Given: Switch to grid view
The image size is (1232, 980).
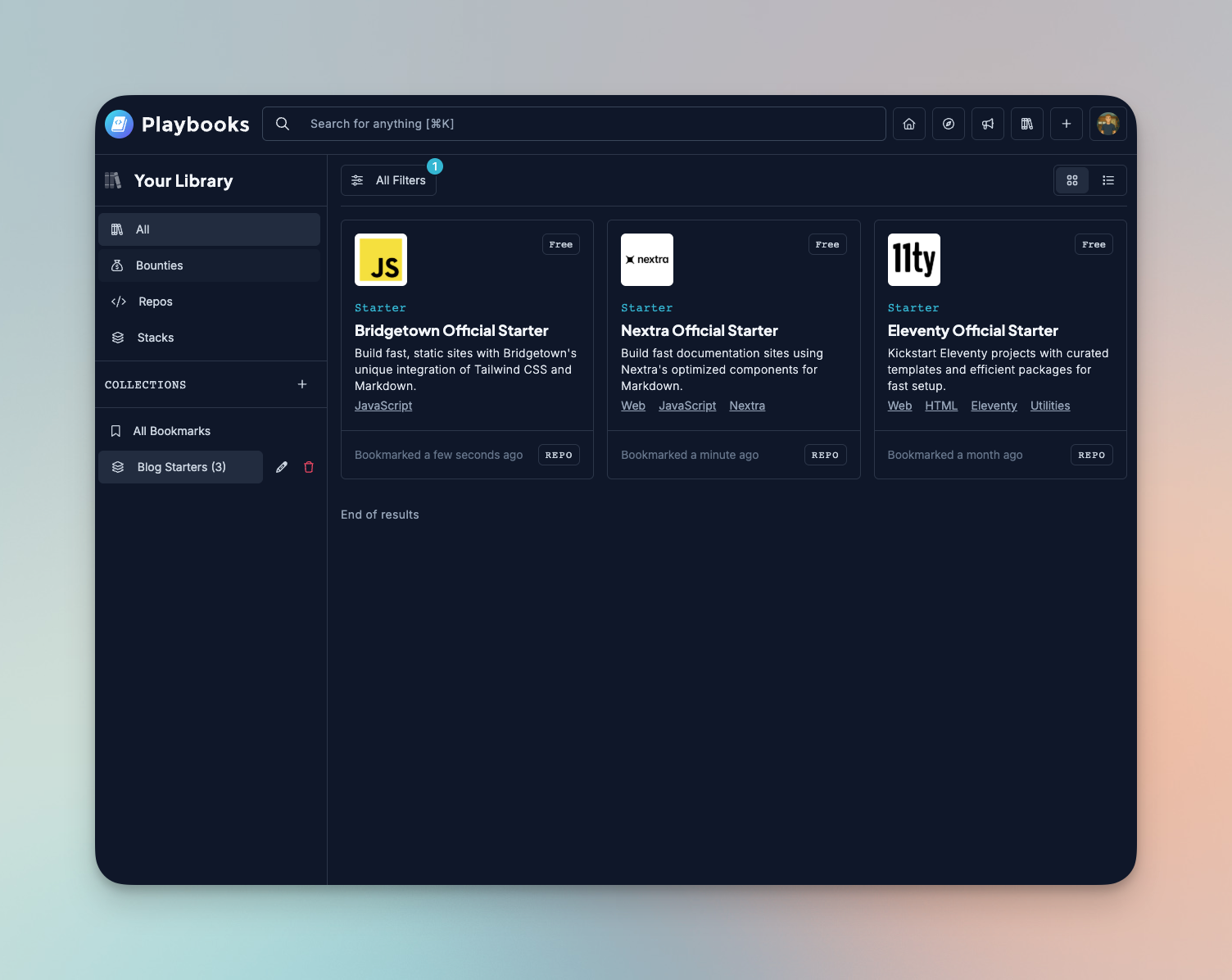Looking at the screenshot, I should pos(1072,180).
